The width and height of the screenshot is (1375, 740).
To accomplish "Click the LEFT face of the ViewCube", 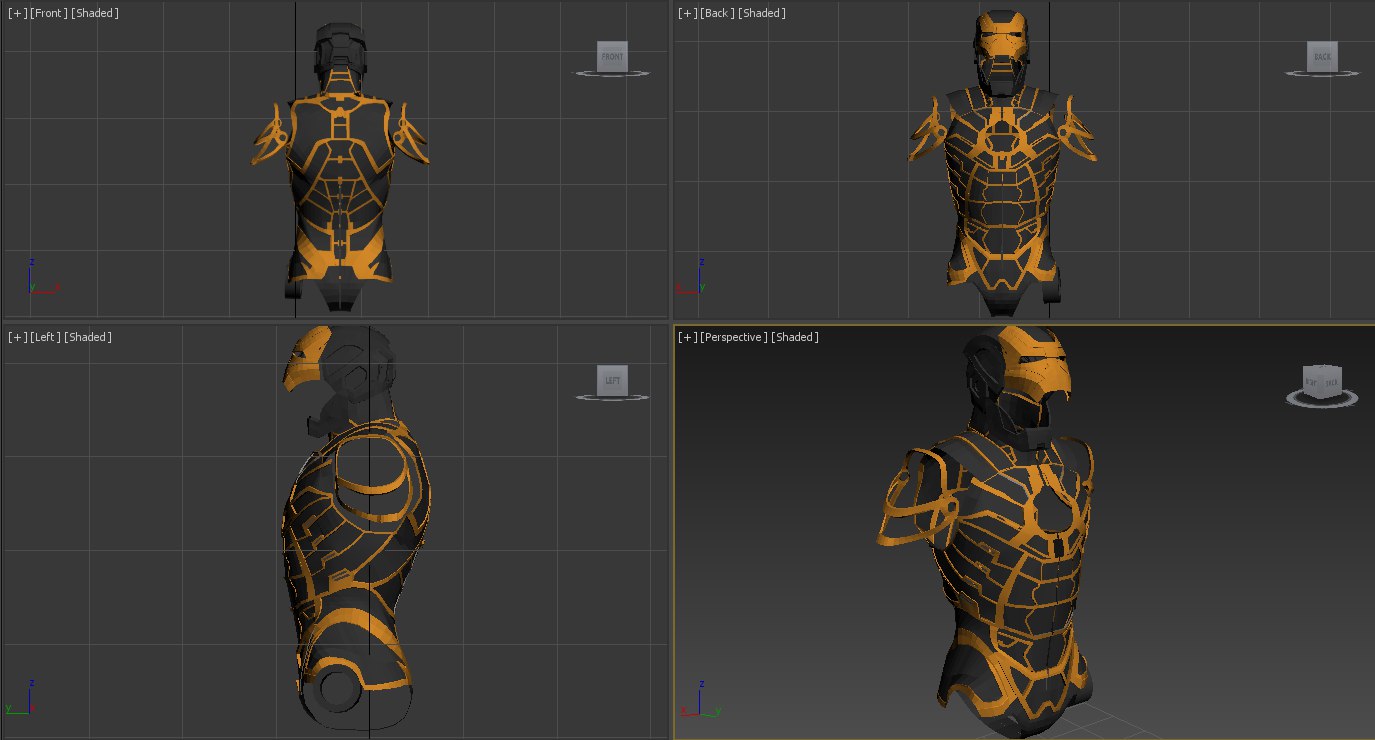I will coord(612,380).
